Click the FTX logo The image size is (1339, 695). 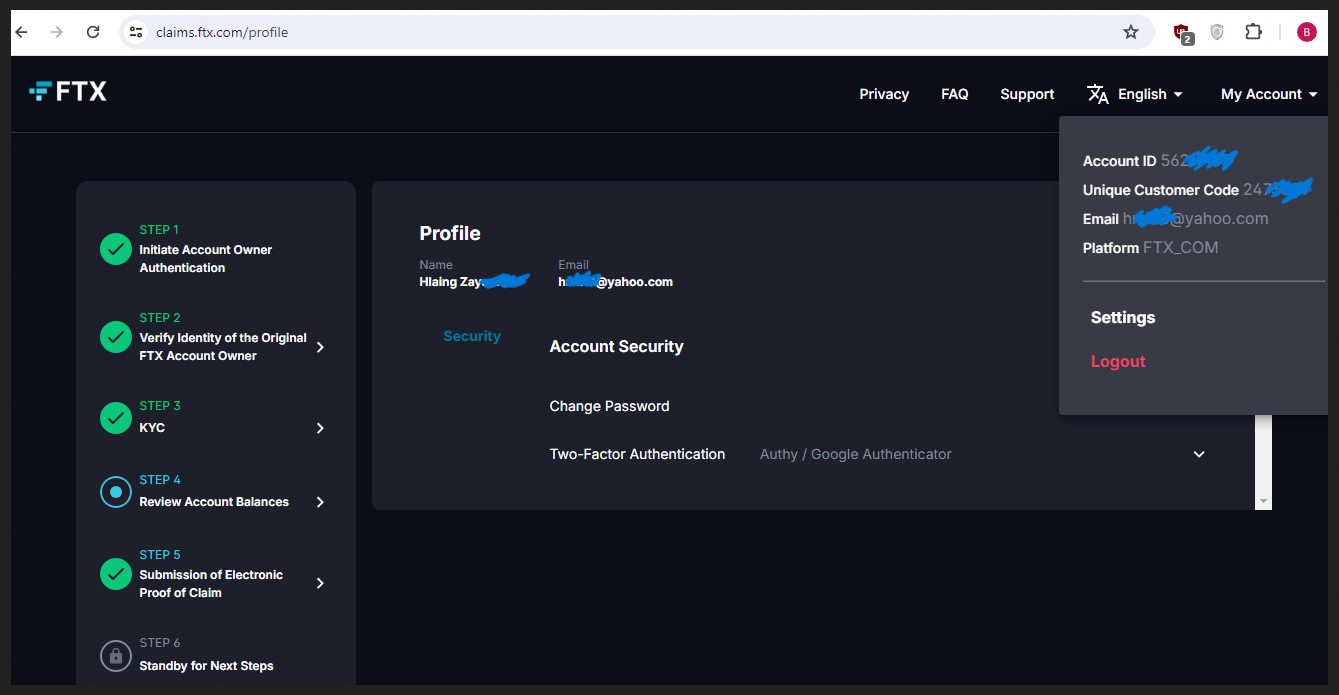tap(68, 92)
